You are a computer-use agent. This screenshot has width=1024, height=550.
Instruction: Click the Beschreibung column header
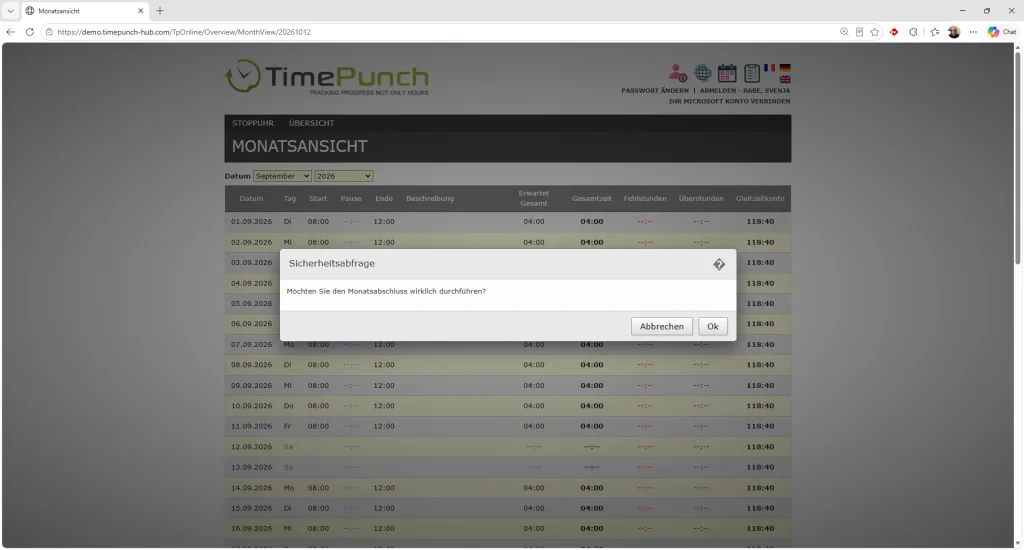point(430,199)
